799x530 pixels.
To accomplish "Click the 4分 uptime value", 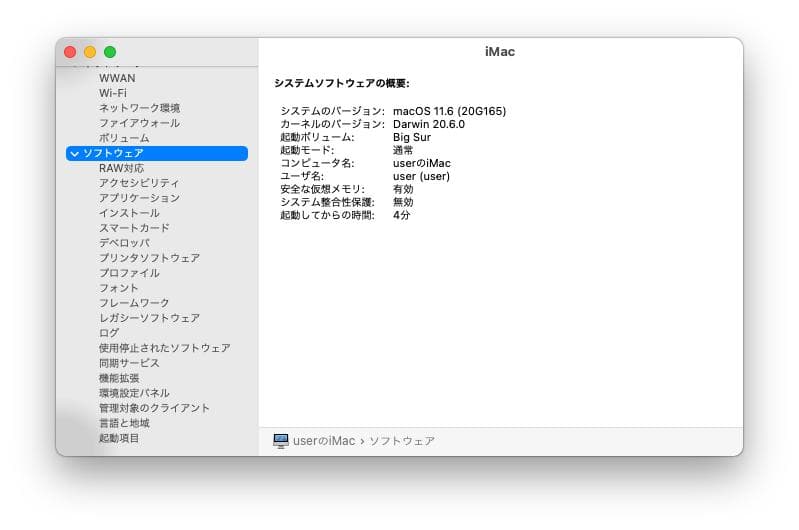I will (x=402, y=215).
